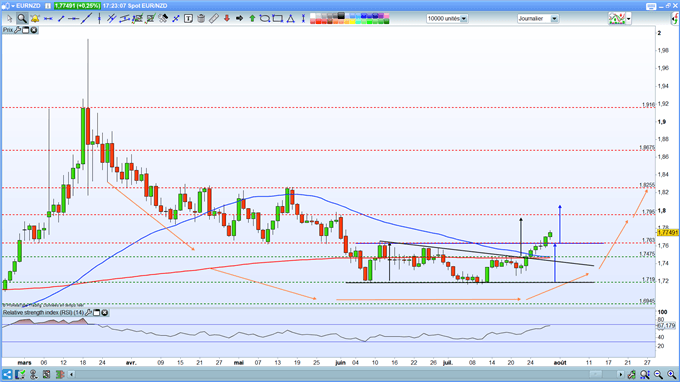Select the eraser tool in toolbar
This screenshot has width=680, height=382.
click(163, 19)
